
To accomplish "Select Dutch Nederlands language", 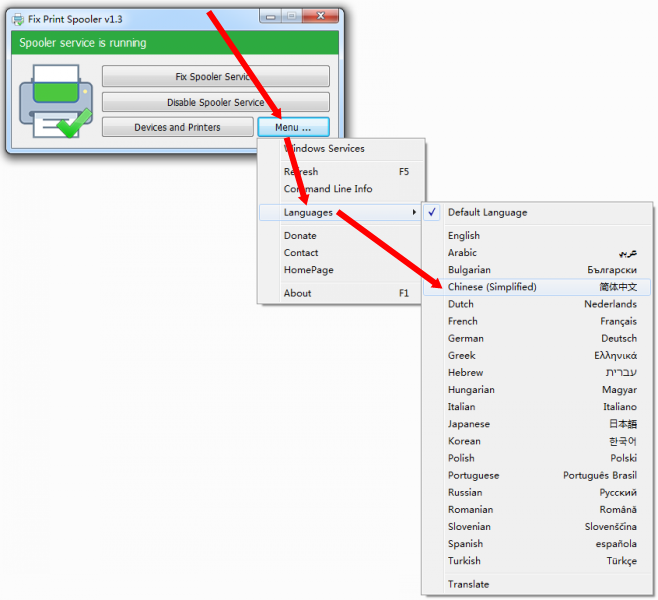I will (537, 305).
